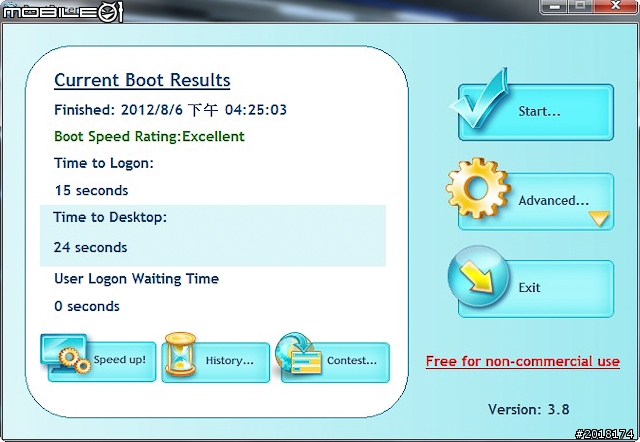Click the Start... button

536,112
